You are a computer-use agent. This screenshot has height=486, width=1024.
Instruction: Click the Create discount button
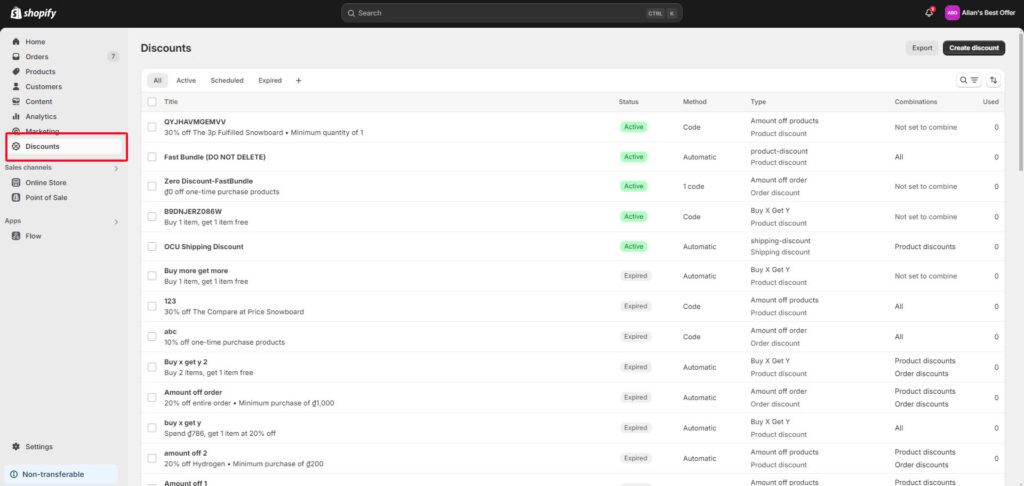973,48
